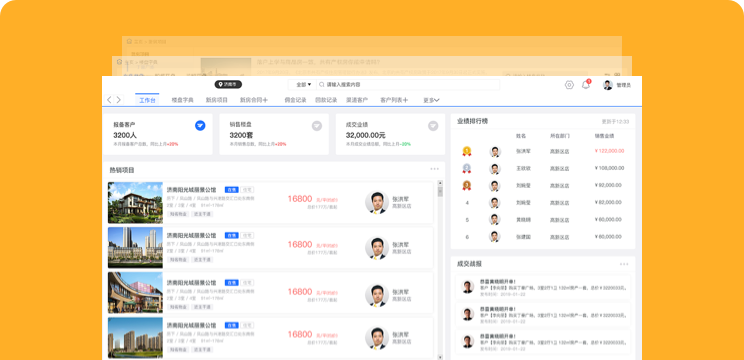Click the 成交战报 panel title
The height and width of the screenshot is (360, 744).
[x=469, y=264]
